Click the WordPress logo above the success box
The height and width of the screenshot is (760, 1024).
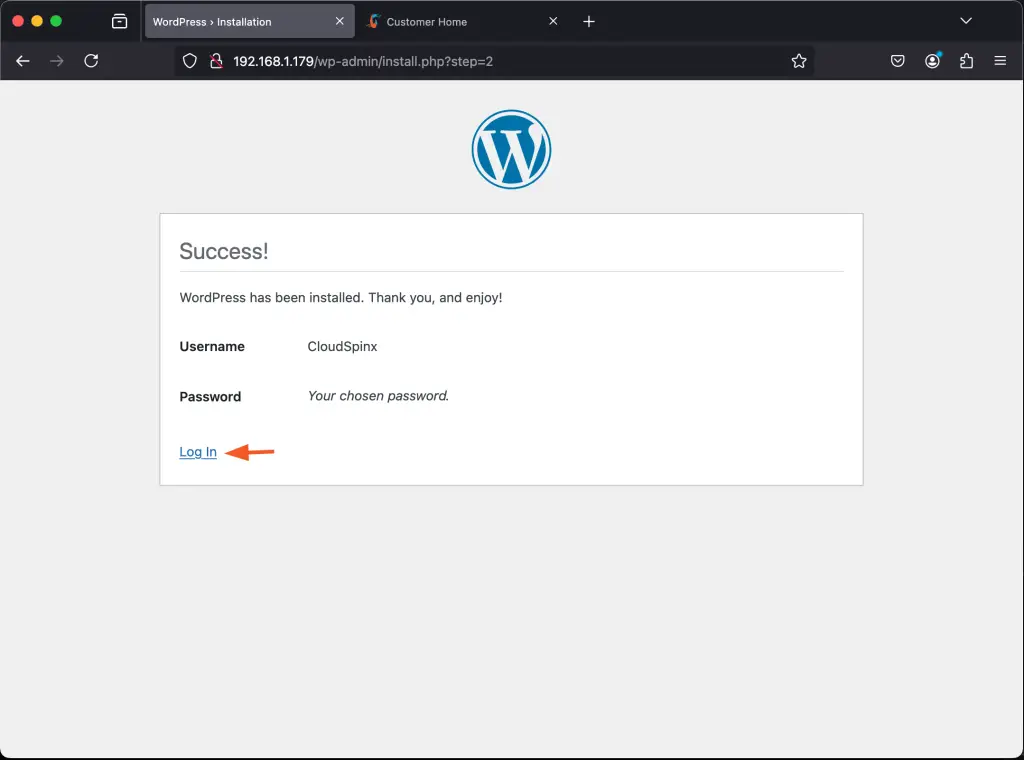click(x=511, y=148)
